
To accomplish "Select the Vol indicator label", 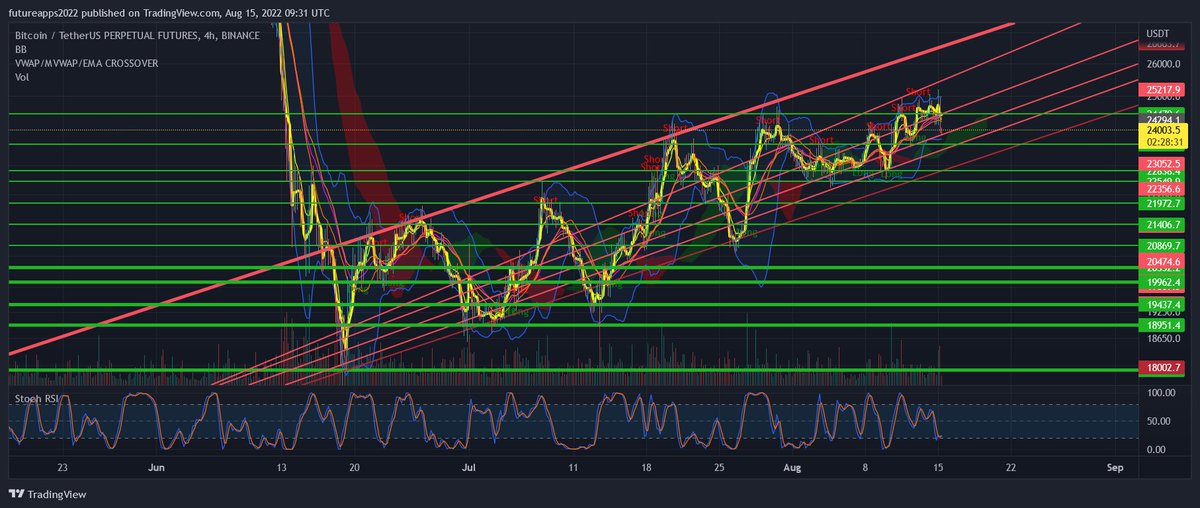I will click(x=21, y=75).
